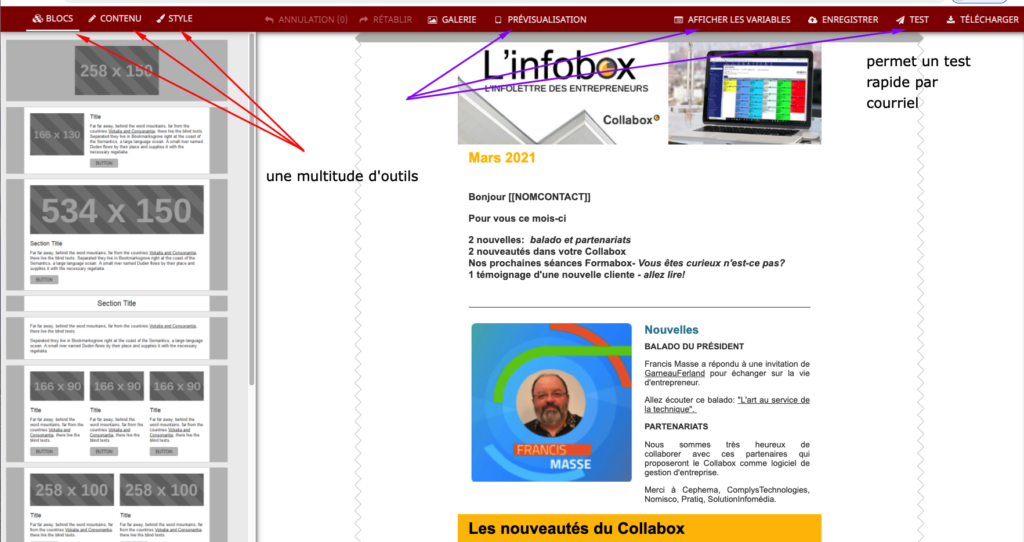Screen dimensions: 1024x542
Task: Send a test via Test icon
Action: (900, 20)
